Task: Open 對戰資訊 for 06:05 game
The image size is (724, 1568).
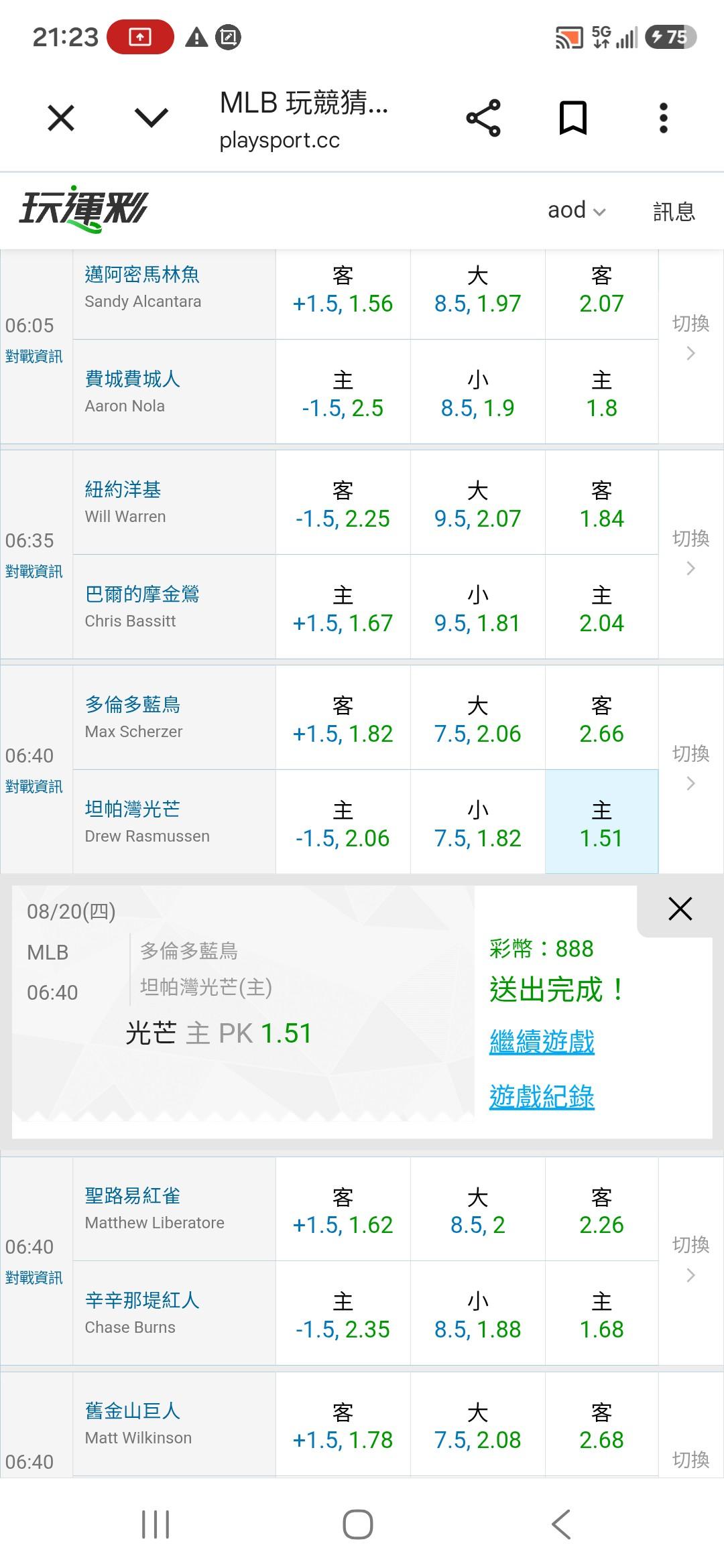Action: (x=34, y=356)
